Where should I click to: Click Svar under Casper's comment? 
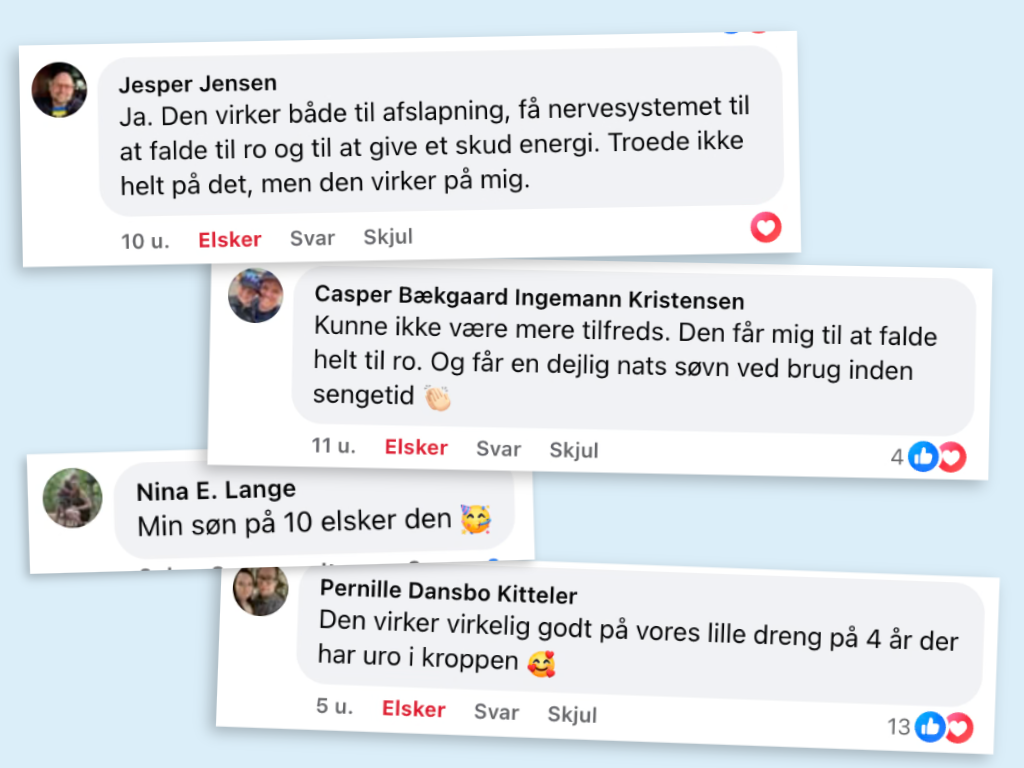click(498, 449)
